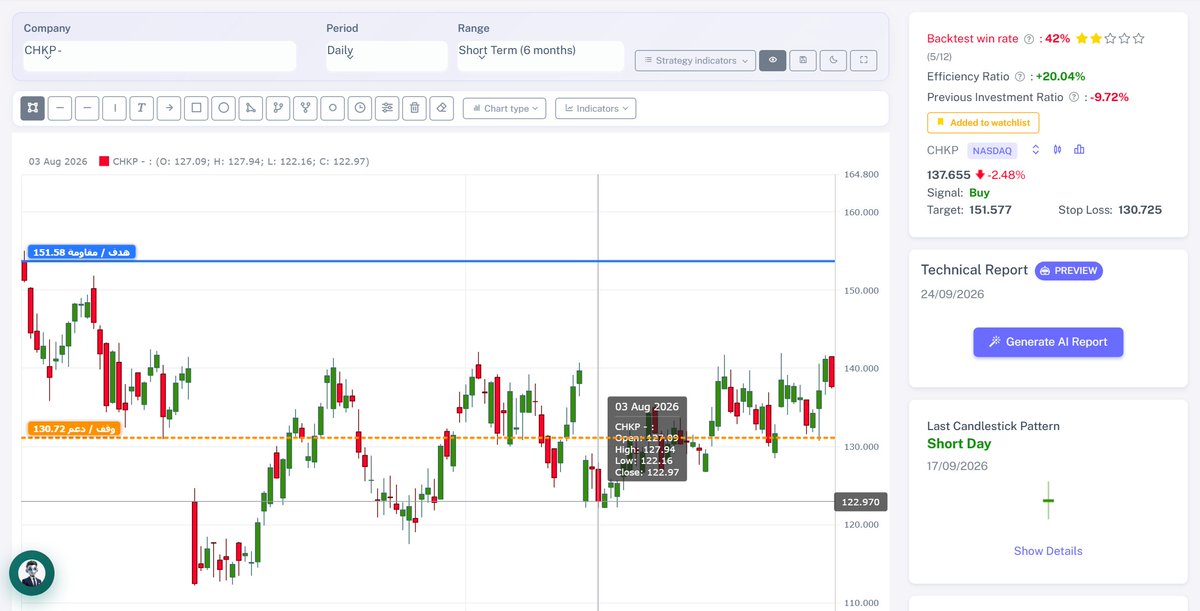Screen dimensions: 1200x611
Task: Select the small circle marker tool
Action: pos(332,108)
